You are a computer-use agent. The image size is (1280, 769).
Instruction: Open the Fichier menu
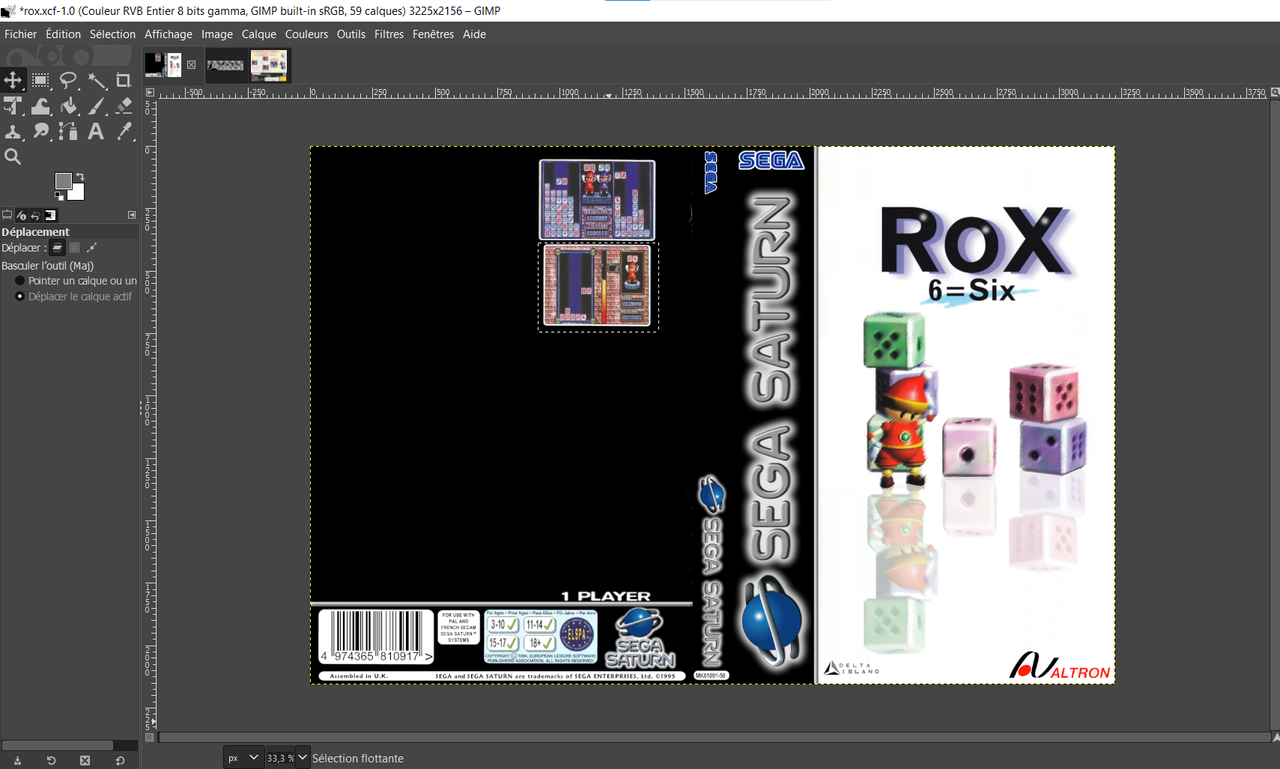(x=20, y=34)
